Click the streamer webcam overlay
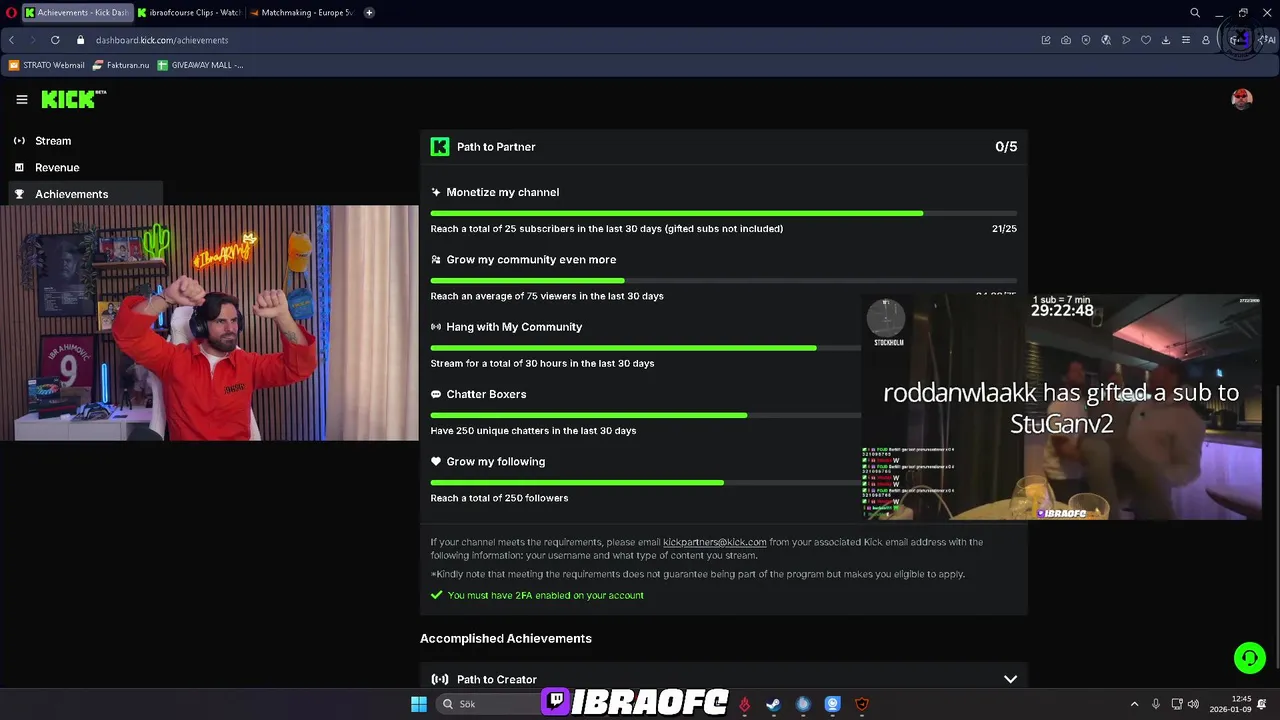 (x=209, y=323)
